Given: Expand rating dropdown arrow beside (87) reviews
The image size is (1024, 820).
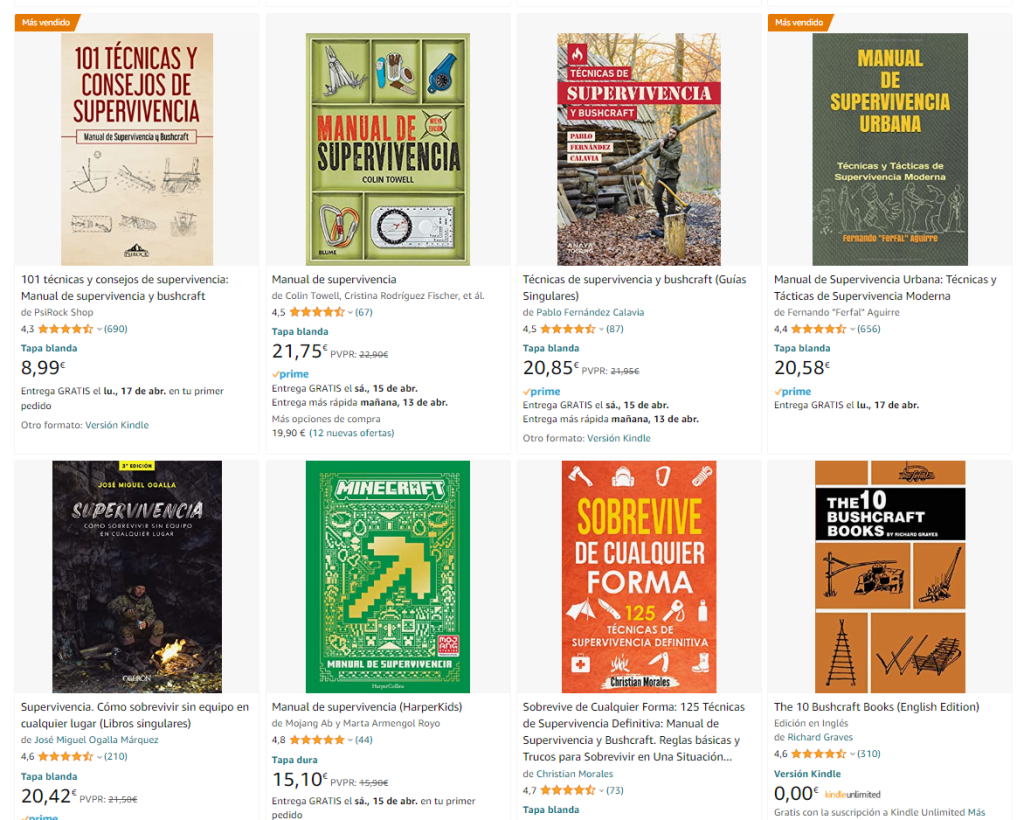Looking at the screenshot, I should click(601, 330).
